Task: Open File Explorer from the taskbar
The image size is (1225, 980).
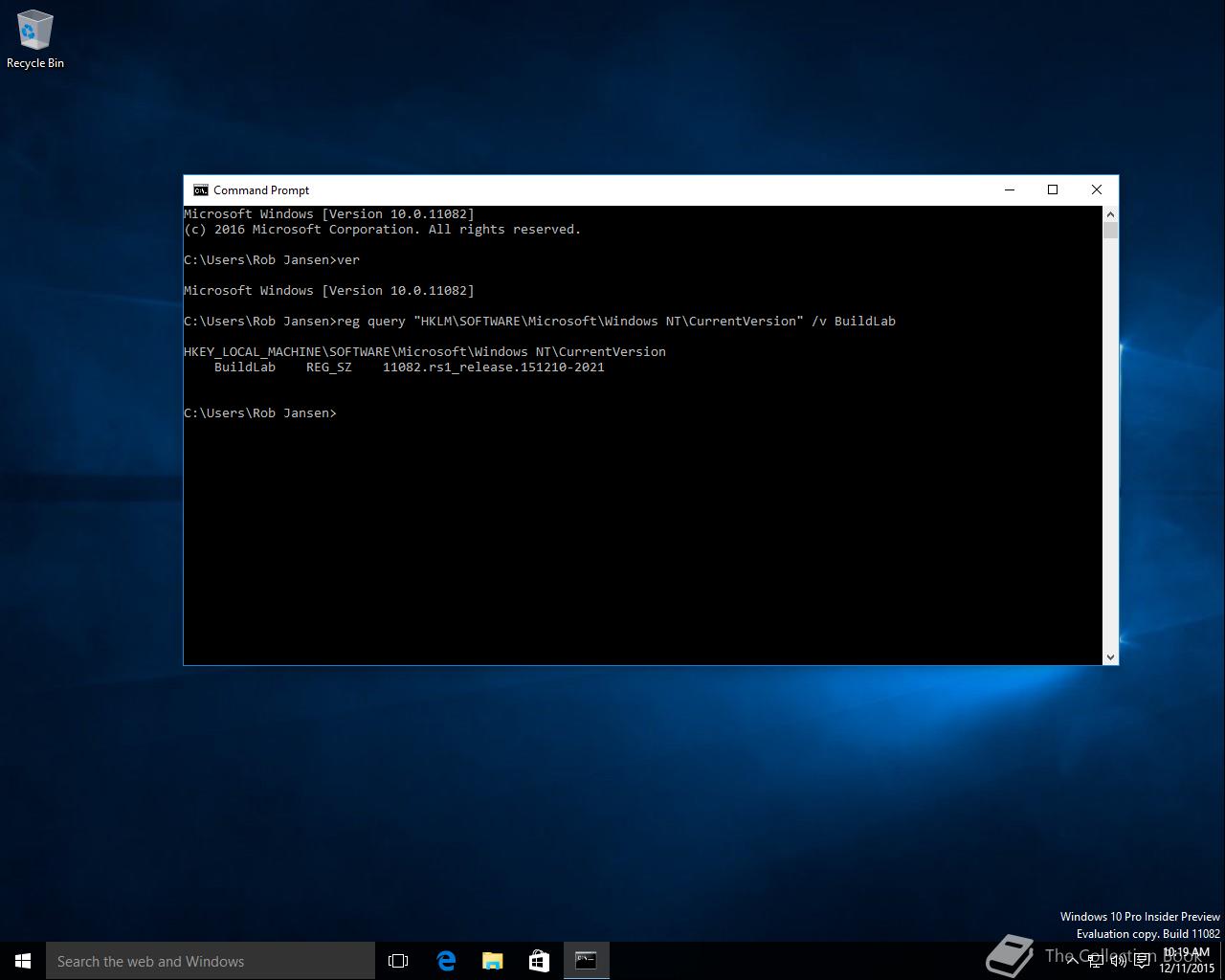Action: click(x=493, y=961)
